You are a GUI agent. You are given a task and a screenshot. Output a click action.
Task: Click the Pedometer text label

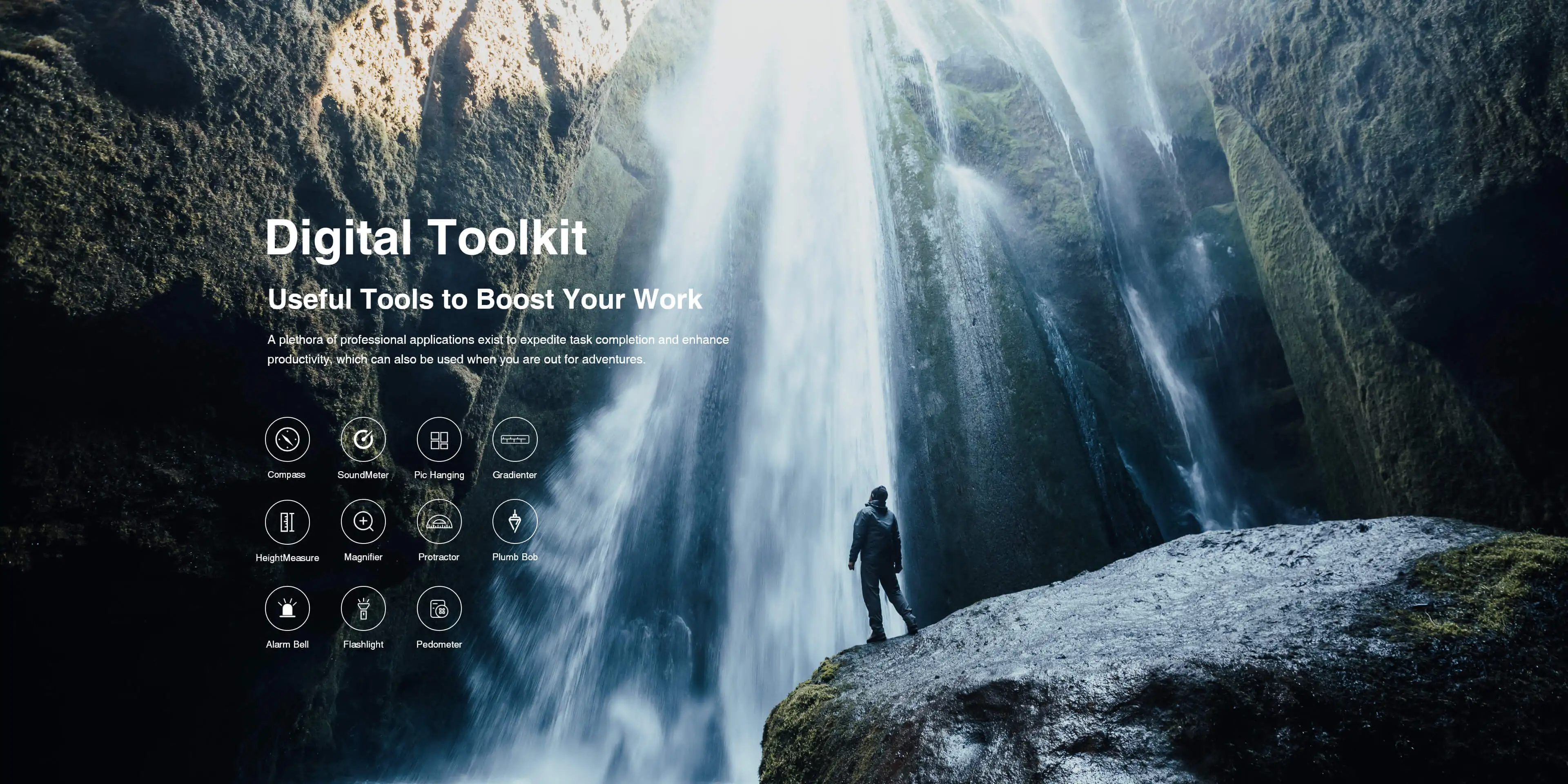click(439, 644)
